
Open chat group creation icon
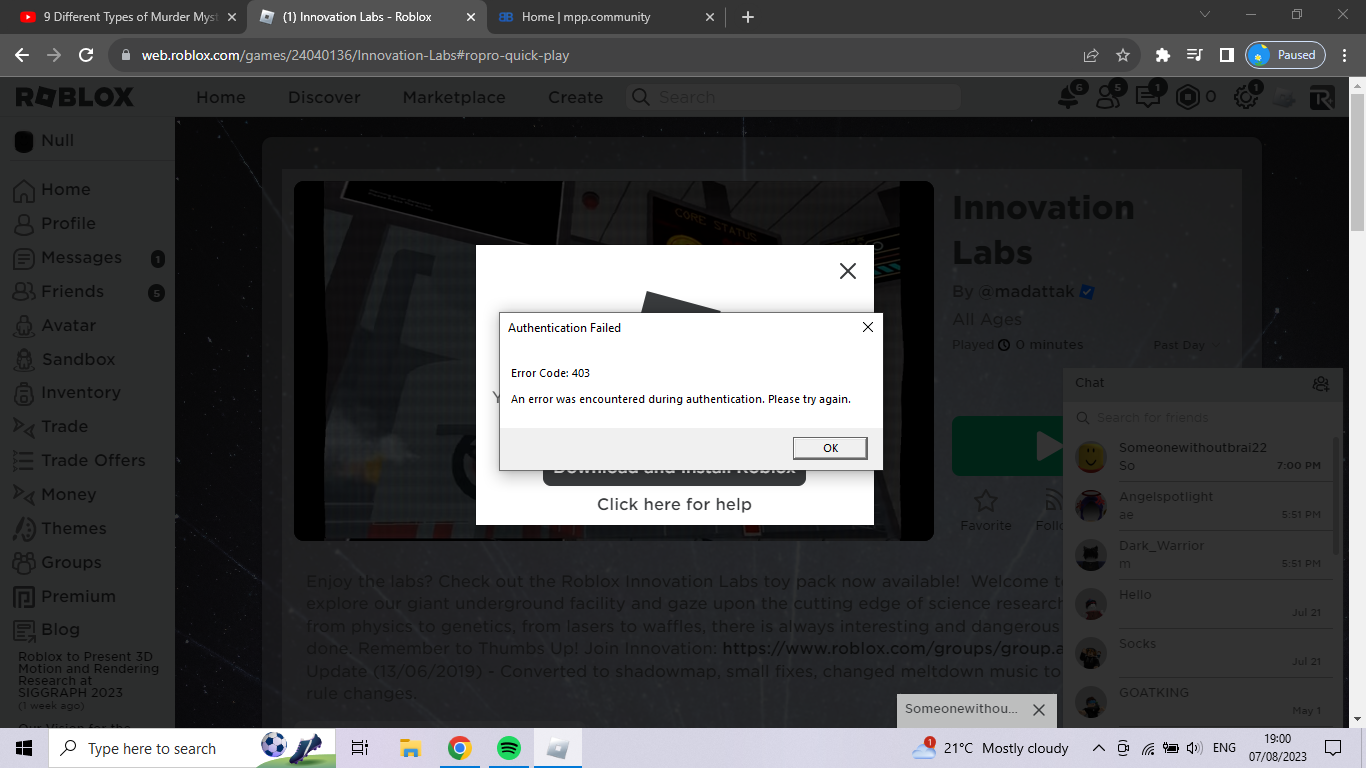click(x=1321, y=383)
